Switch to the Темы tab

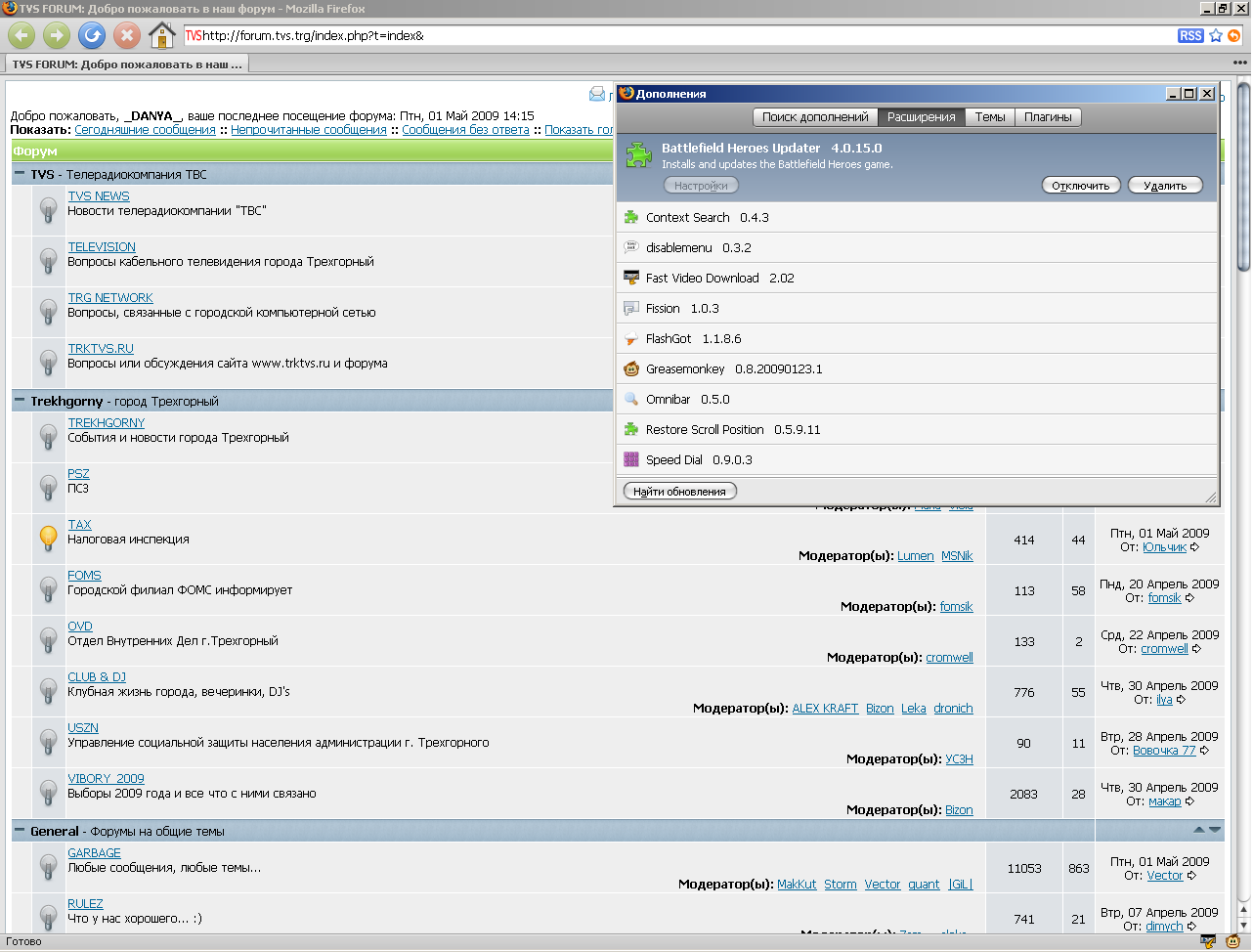989,117
